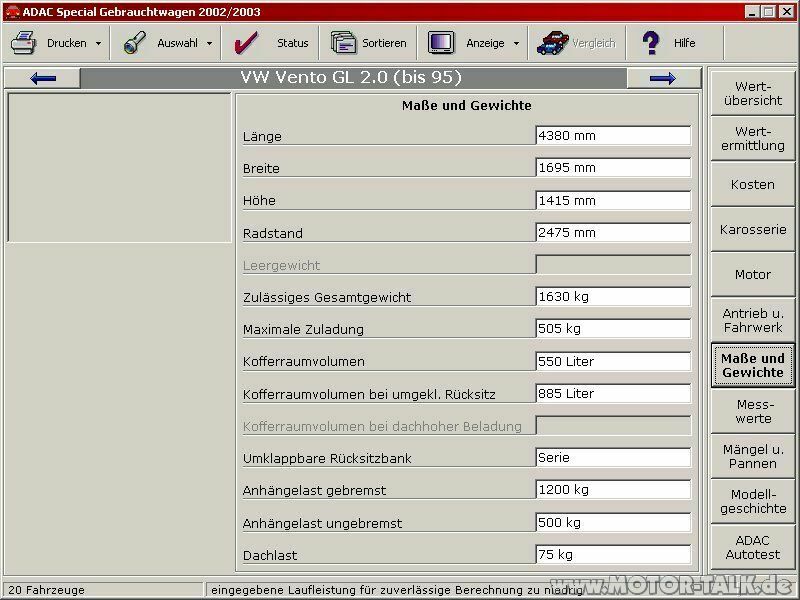
Task: Close the ADAC Special Gebrauchtwagen window
Action: (787, 12)
